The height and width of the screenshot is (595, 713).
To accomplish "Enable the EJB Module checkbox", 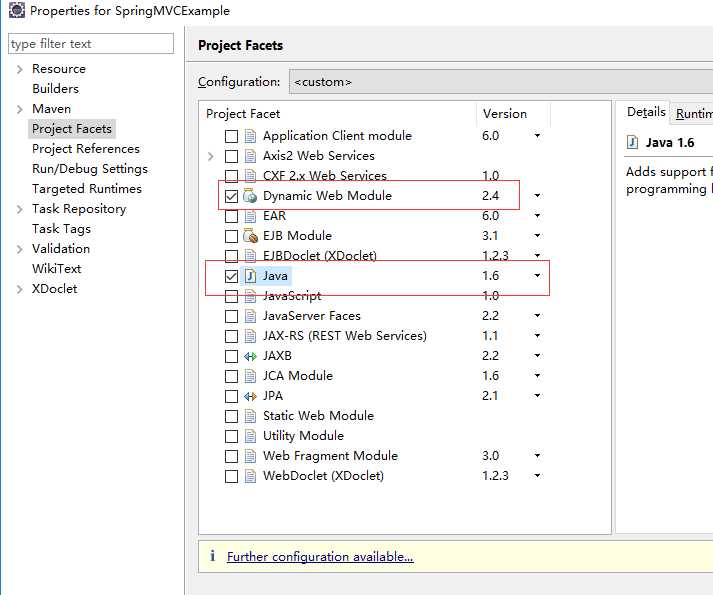I will click(x=231, y=236).
